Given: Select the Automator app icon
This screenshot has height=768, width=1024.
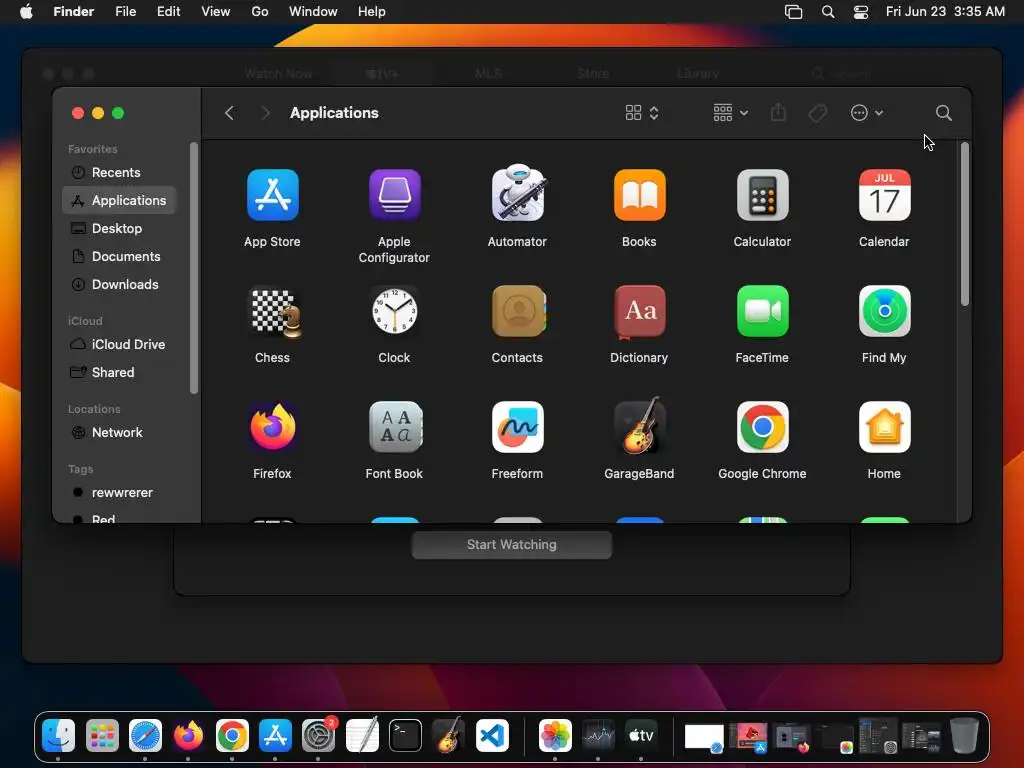Looking at the screenshot, I should 517,194.
